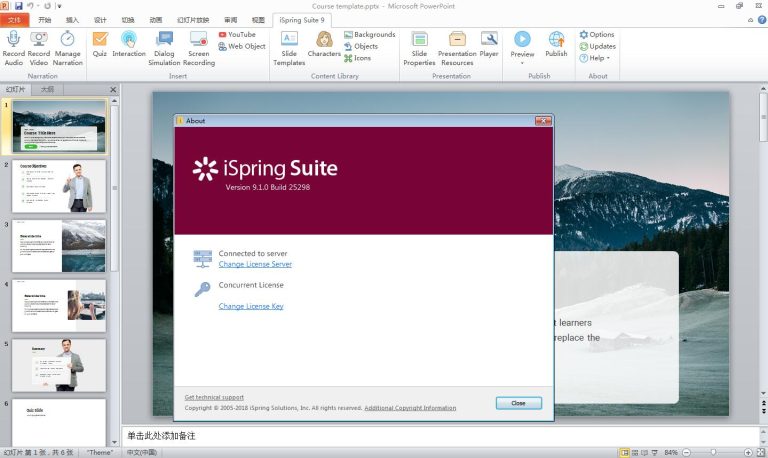Click the PowerPoint help question mark icon
The image size is (768, 458).
(762, 20)
